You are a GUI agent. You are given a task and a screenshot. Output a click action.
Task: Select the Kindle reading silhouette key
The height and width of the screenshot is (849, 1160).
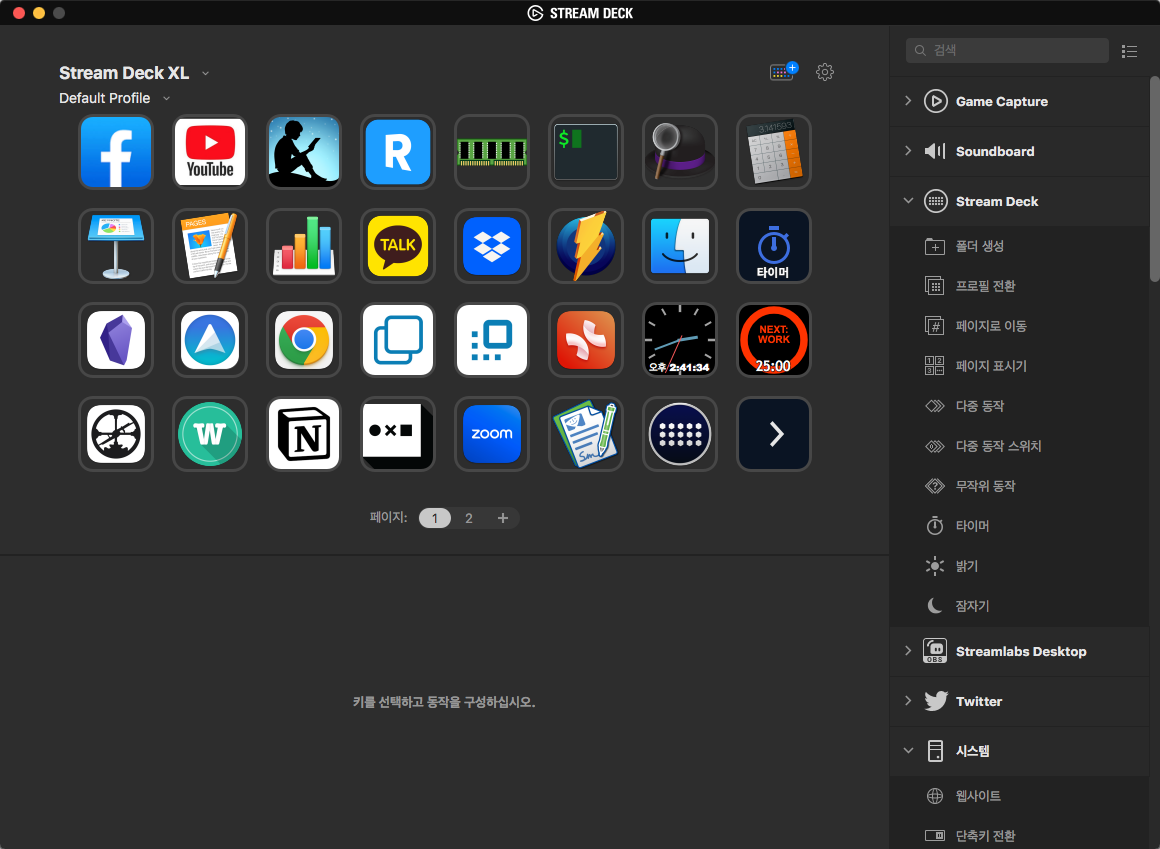(x=304, y=152)
